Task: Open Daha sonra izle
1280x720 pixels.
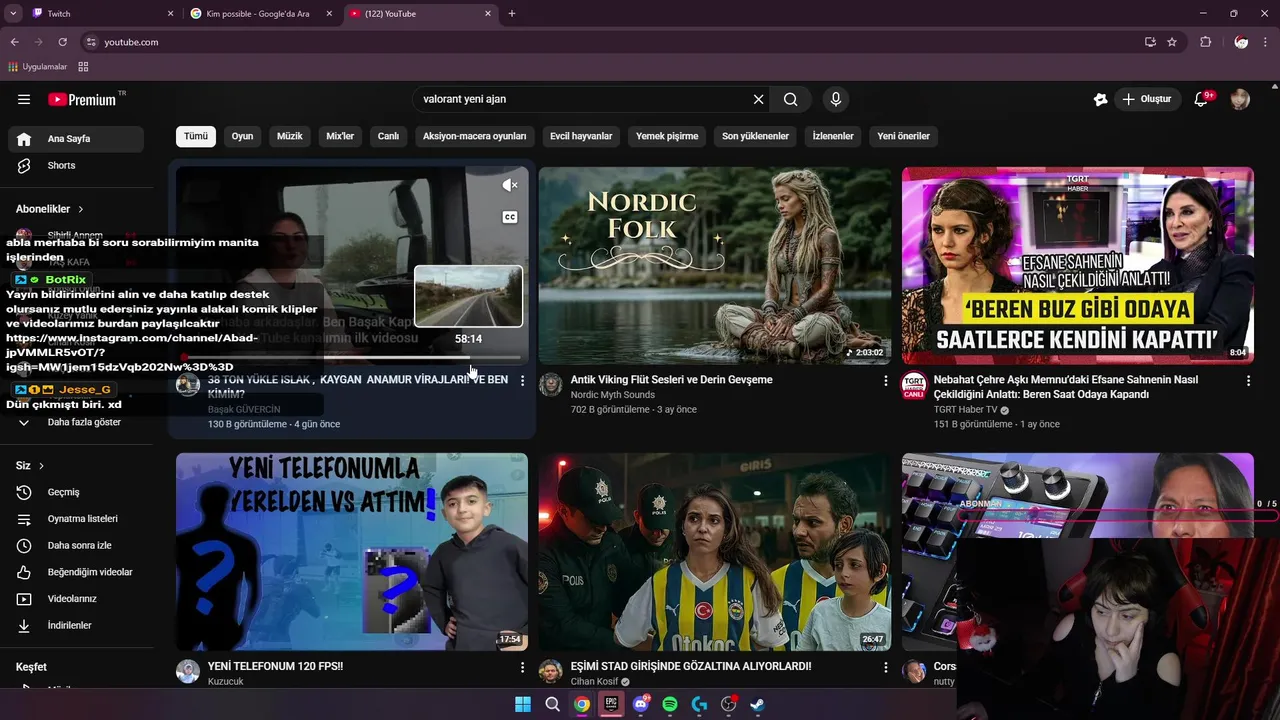Action: click(x=76, y=545)
